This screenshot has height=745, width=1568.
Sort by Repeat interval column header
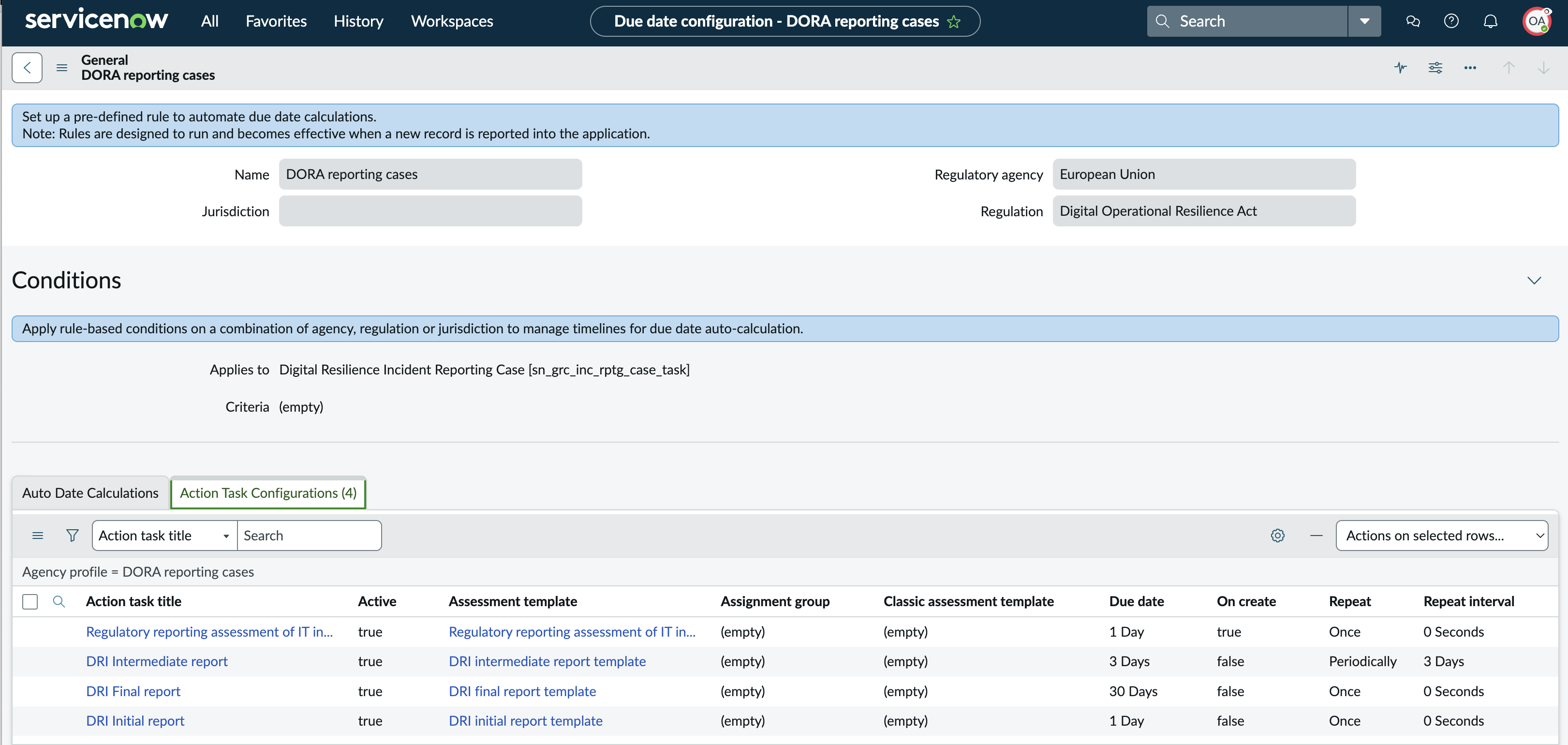point(1469,601)
